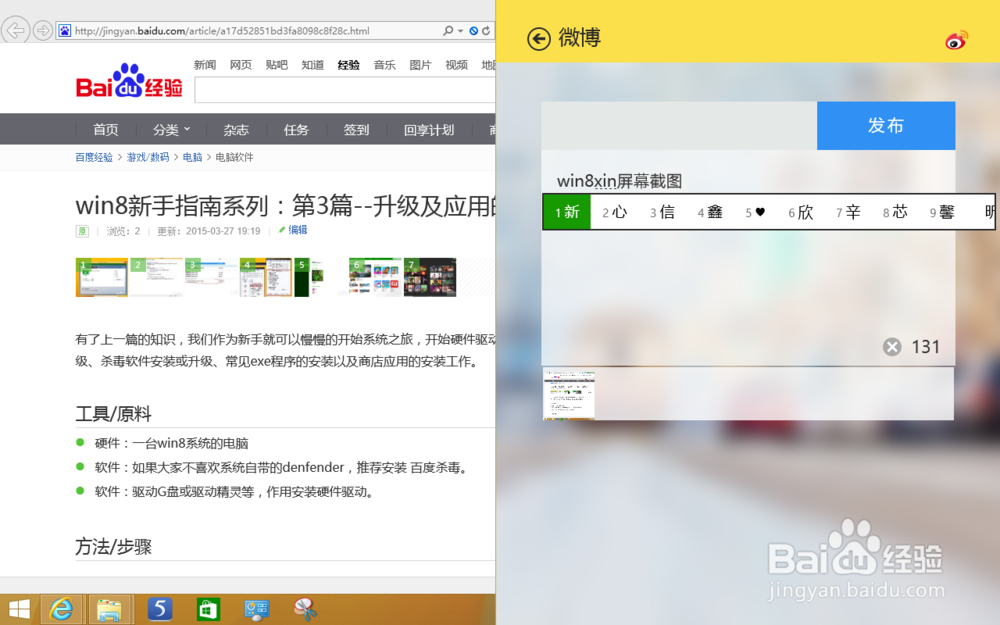Open Snipping Tool from taskbar
The image size is (1000, 625).
click(x=305, y=610)
